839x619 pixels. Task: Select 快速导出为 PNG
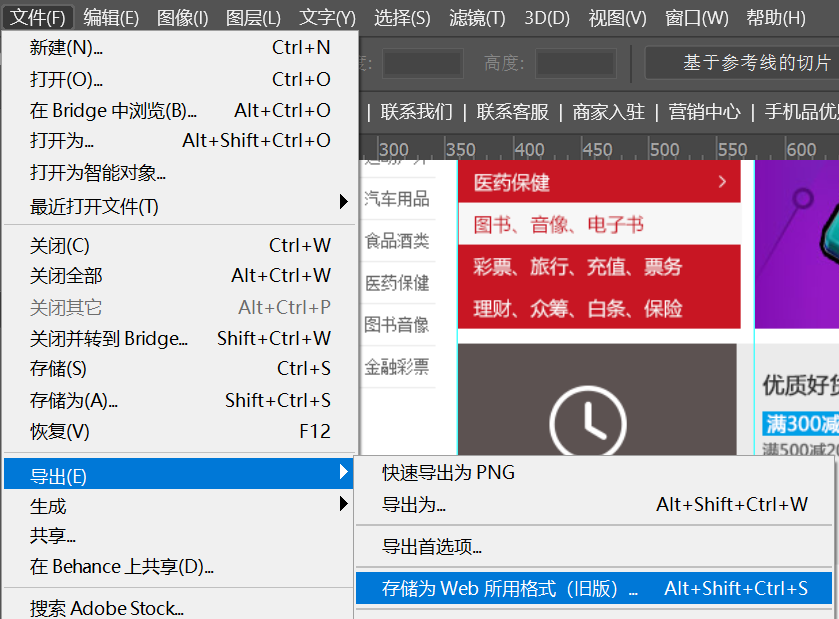(x=594, y=472)
